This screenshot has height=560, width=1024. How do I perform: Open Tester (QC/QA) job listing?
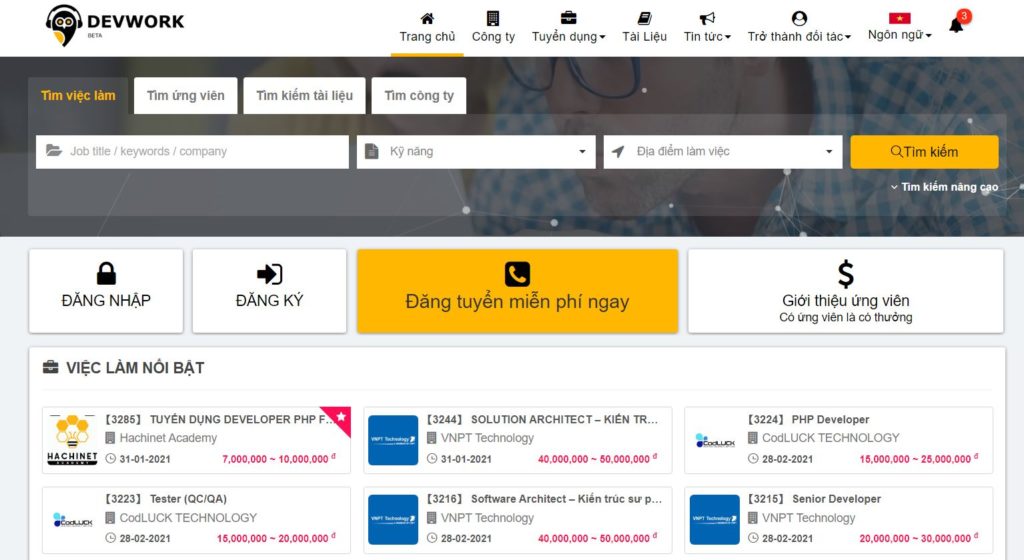166,499
